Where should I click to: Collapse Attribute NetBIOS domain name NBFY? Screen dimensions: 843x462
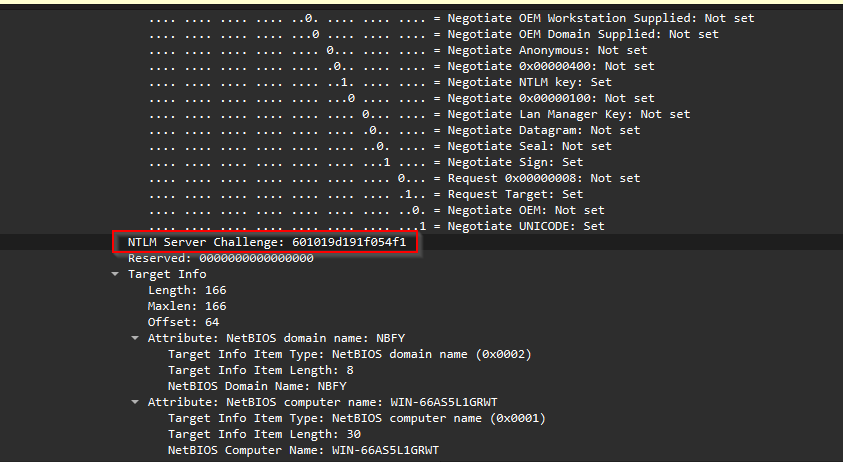coord(135,338)
